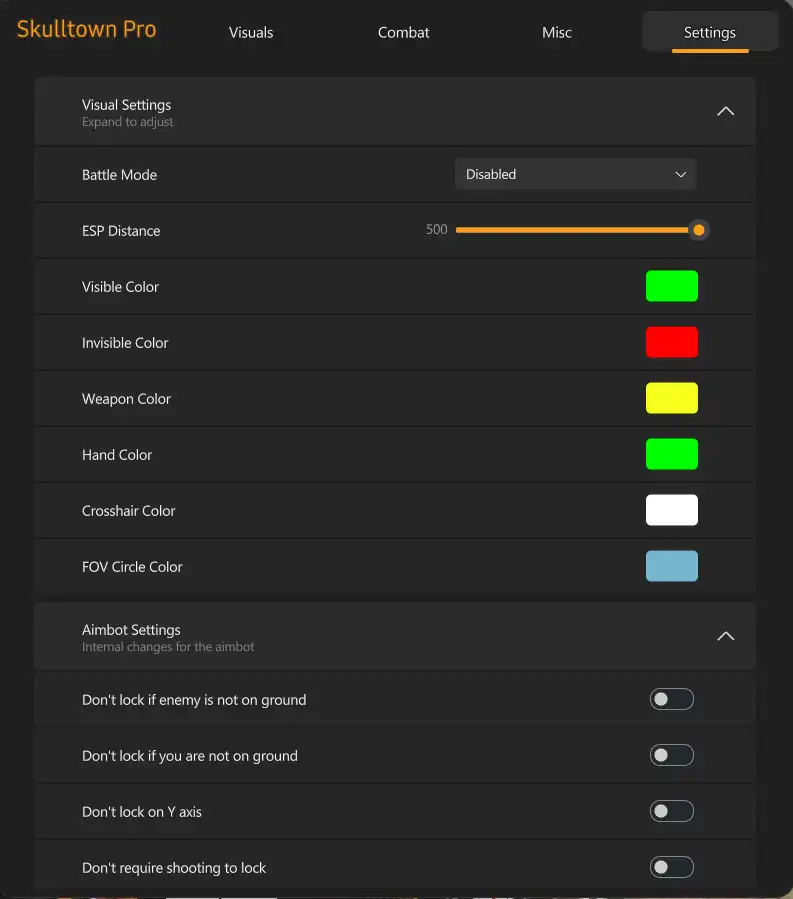Screen dimensions: 793x899
Task: Switch to the Combat tab
Action: 404,32
